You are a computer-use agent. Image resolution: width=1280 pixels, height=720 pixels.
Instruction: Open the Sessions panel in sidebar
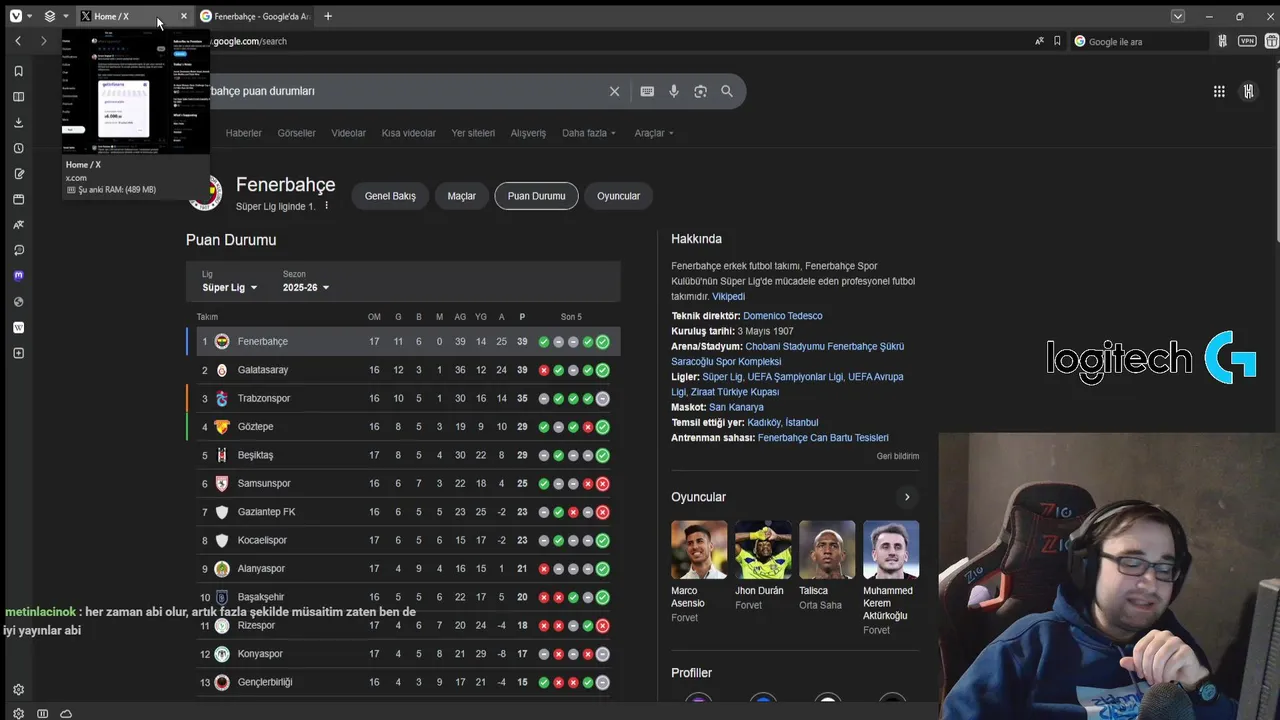18,250
